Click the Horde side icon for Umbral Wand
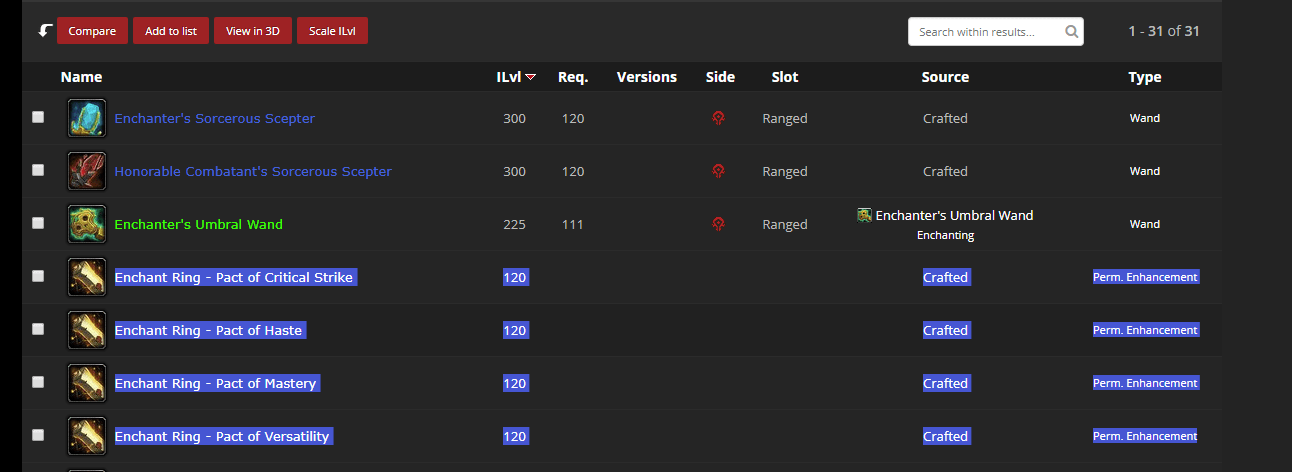Viewport: 1292px width, 472px height. pos(718,224)
